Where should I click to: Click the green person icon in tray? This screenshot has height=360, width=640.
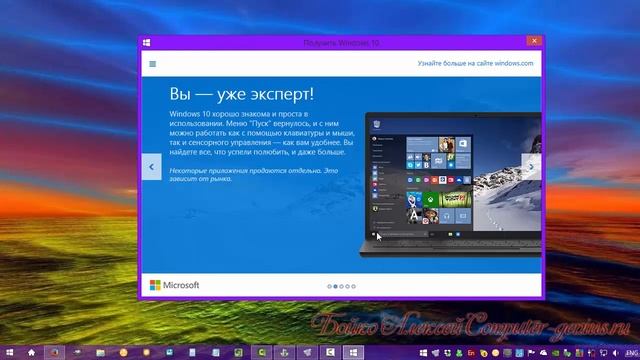pos(459,353)
